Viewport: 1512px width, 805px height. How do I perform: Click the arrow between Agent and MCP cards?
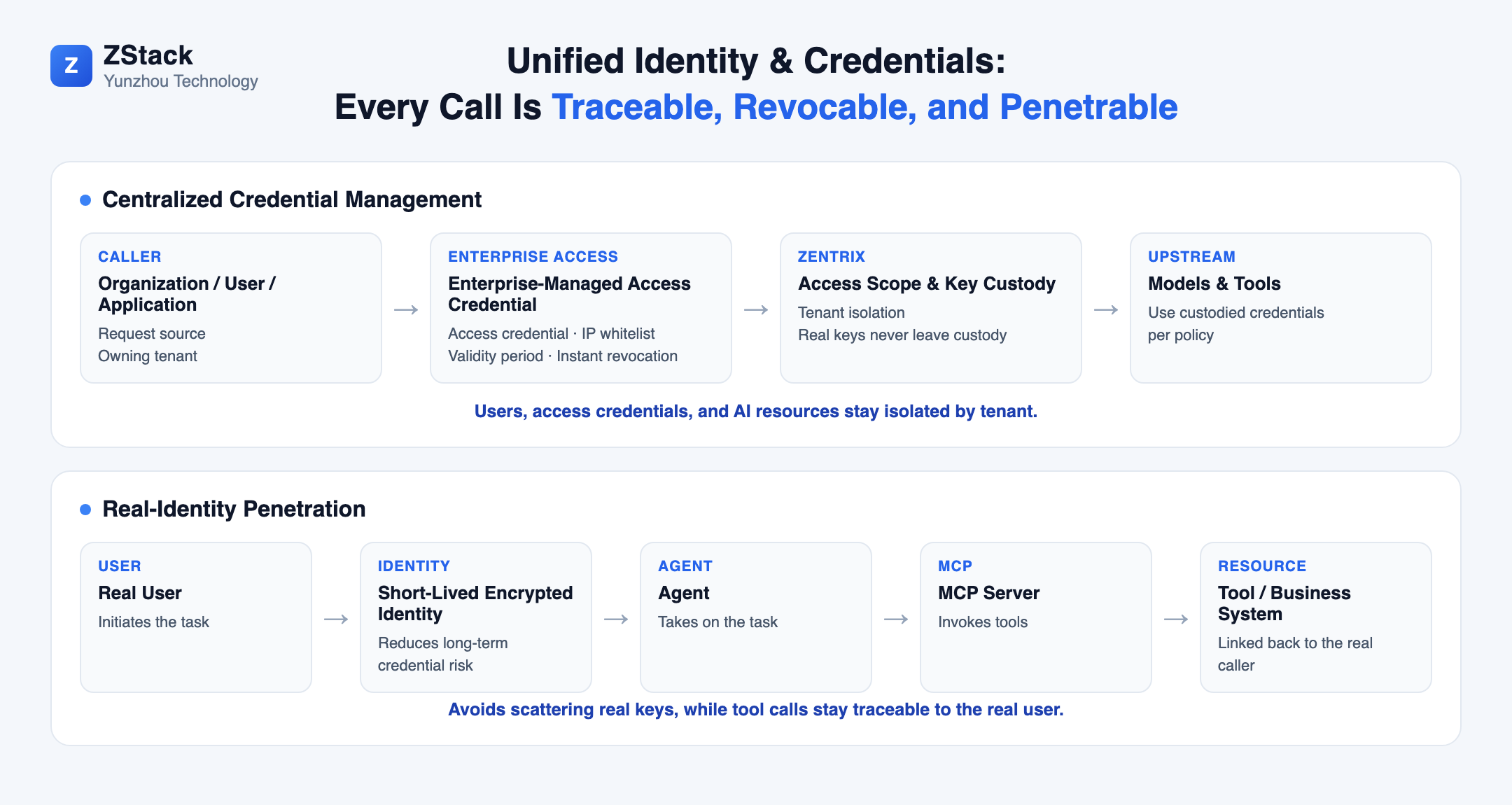896,619
